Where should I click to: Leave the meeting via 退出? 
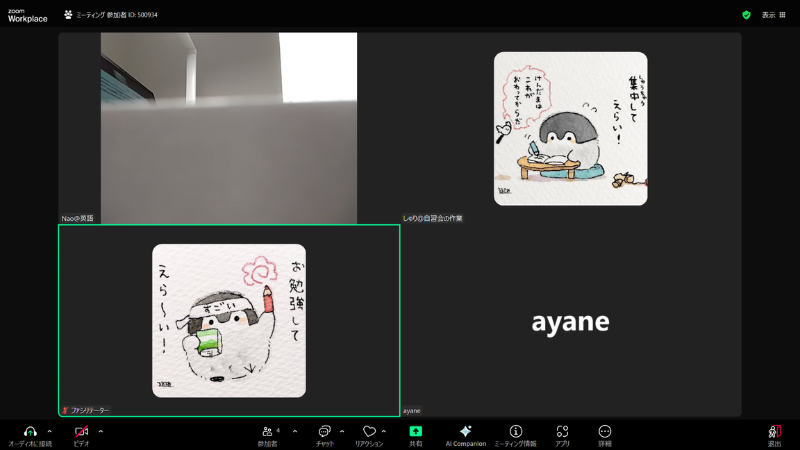coord(774,436)
